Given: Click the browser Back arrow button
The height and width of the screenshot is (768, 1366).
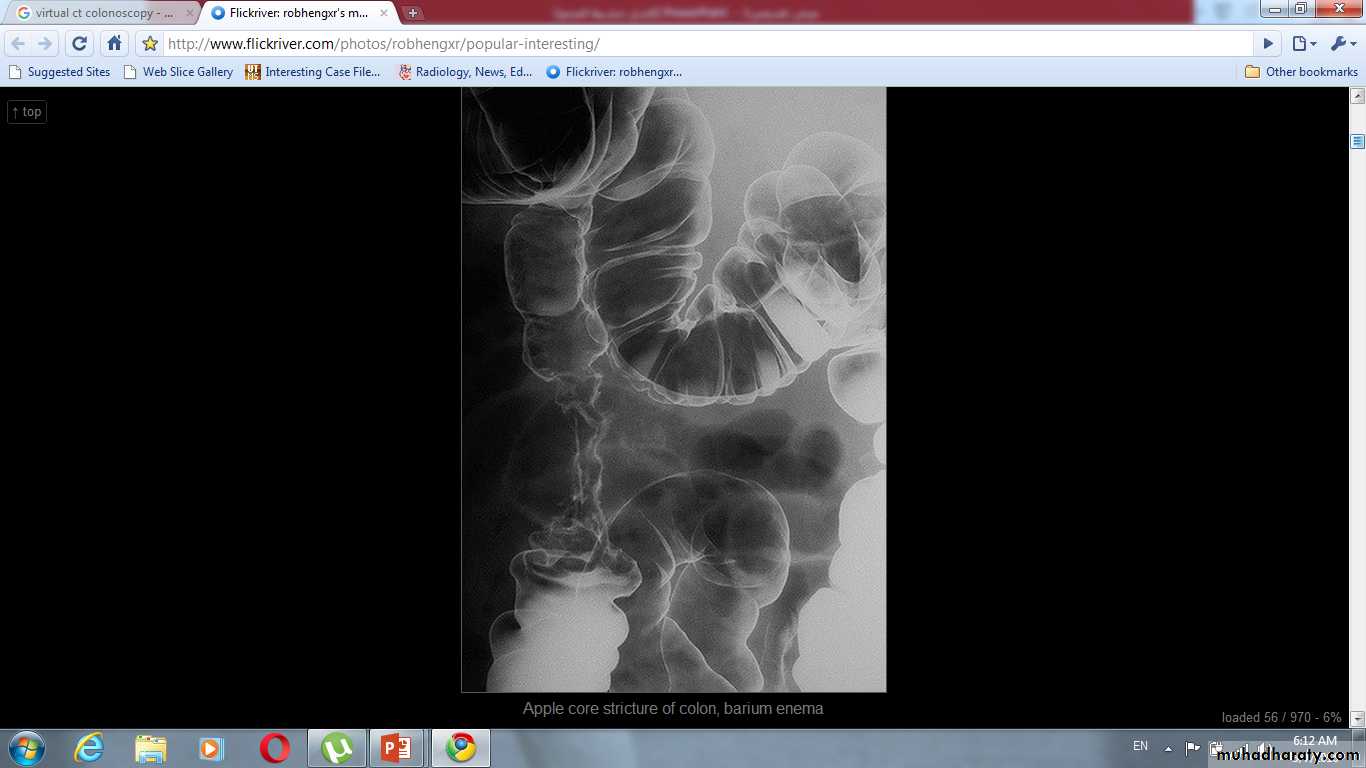Looking at the screenshot, I should (x=18, y=44).
